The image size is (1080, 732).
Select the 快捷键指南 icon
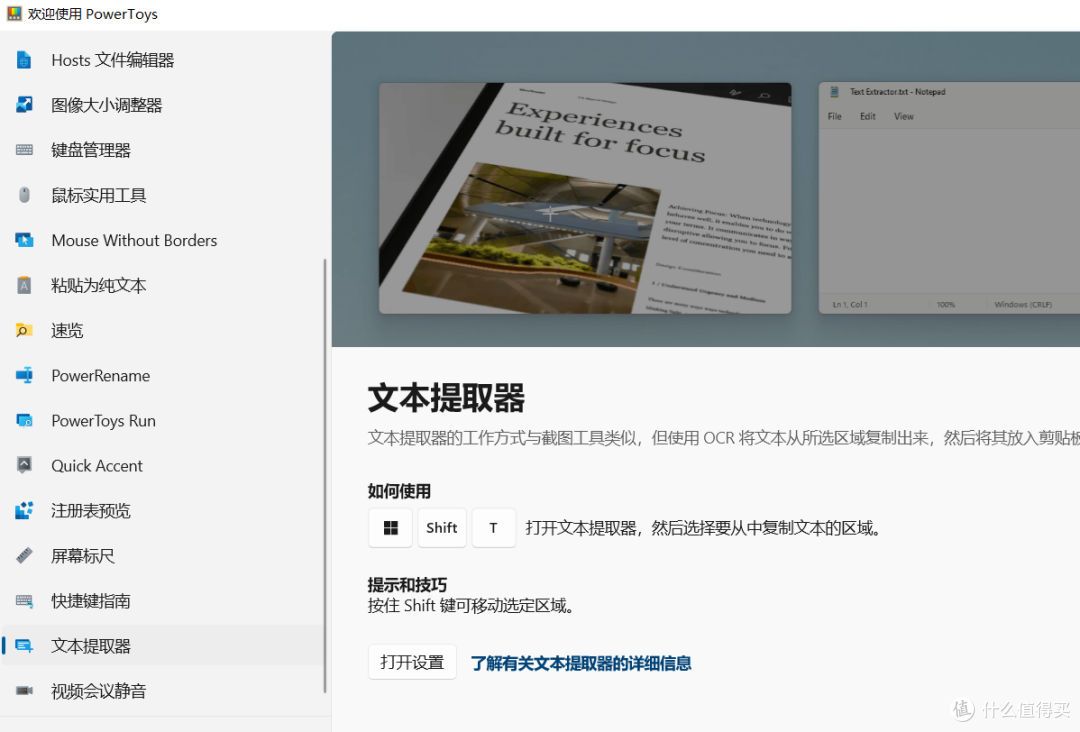pos(23,600)
